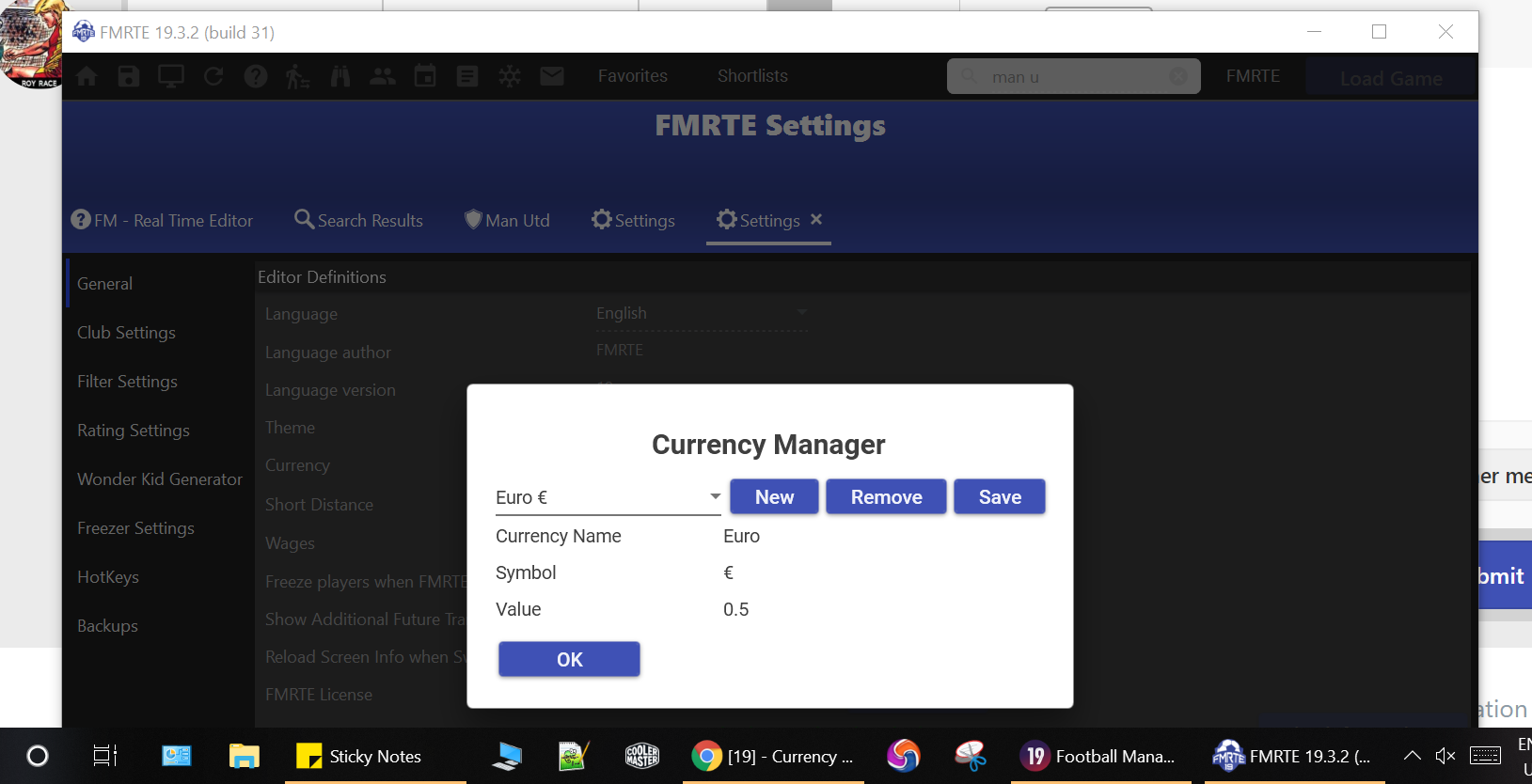
Task: Click the Save floppy disk icon
Action: [x=129, y=76]
